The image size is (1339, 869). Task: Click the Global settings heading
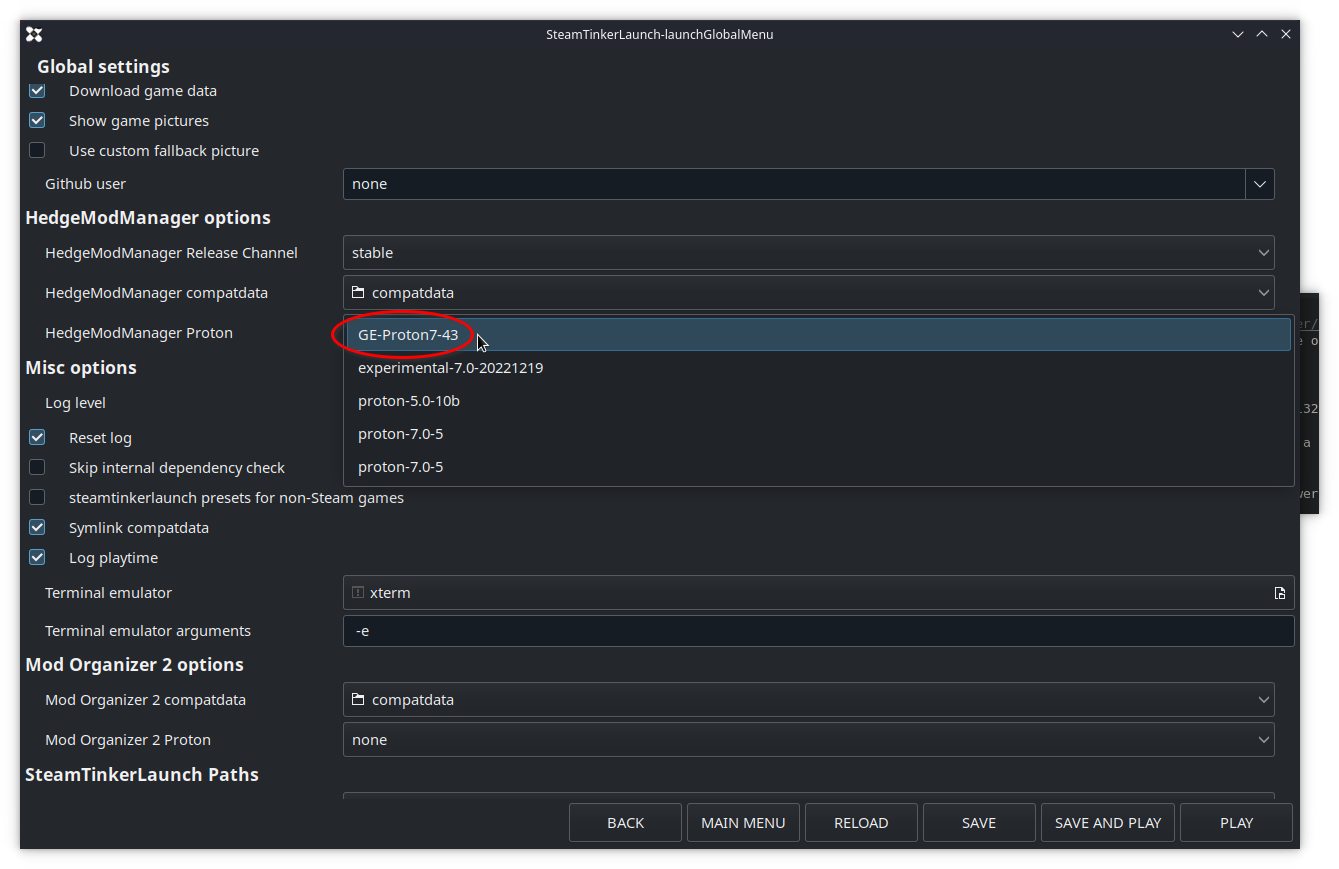coord(104,67)
